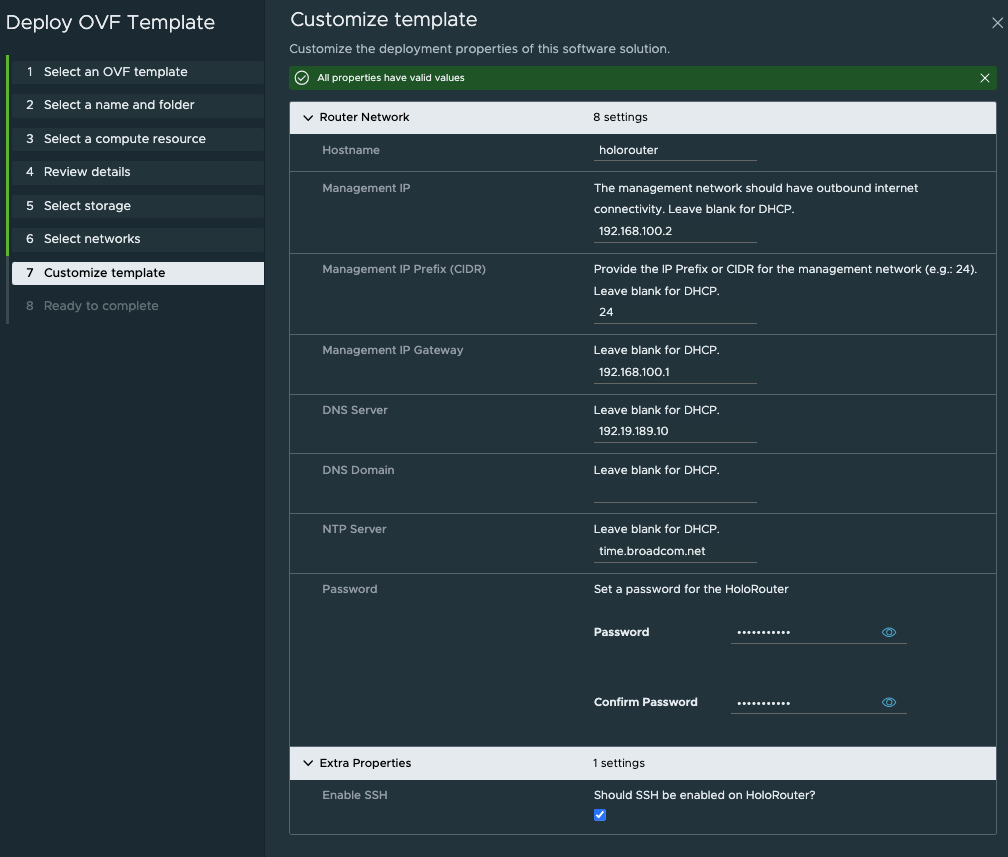Image resolution: width=1008 pixels, height=857 pixels.
Task: Collapse the Router Network section
Action: [308, 117]
